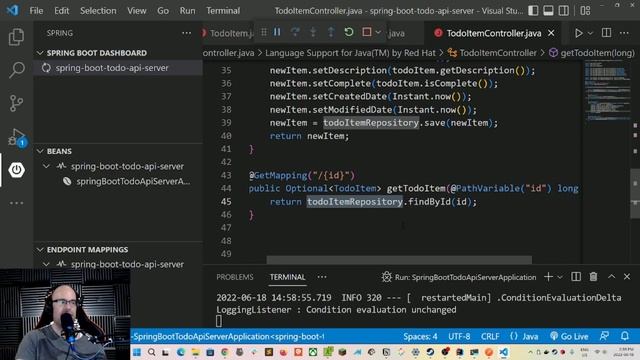Click the debug Step Into button
Screen dimensions: 640x360
[x=313, y=32]
